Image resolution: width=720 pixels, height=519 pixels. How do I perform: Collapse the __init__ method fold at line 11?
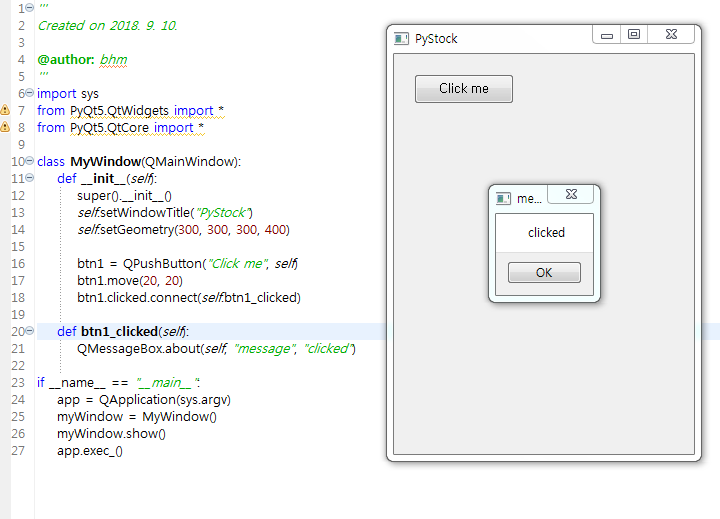tap(29, 178)
